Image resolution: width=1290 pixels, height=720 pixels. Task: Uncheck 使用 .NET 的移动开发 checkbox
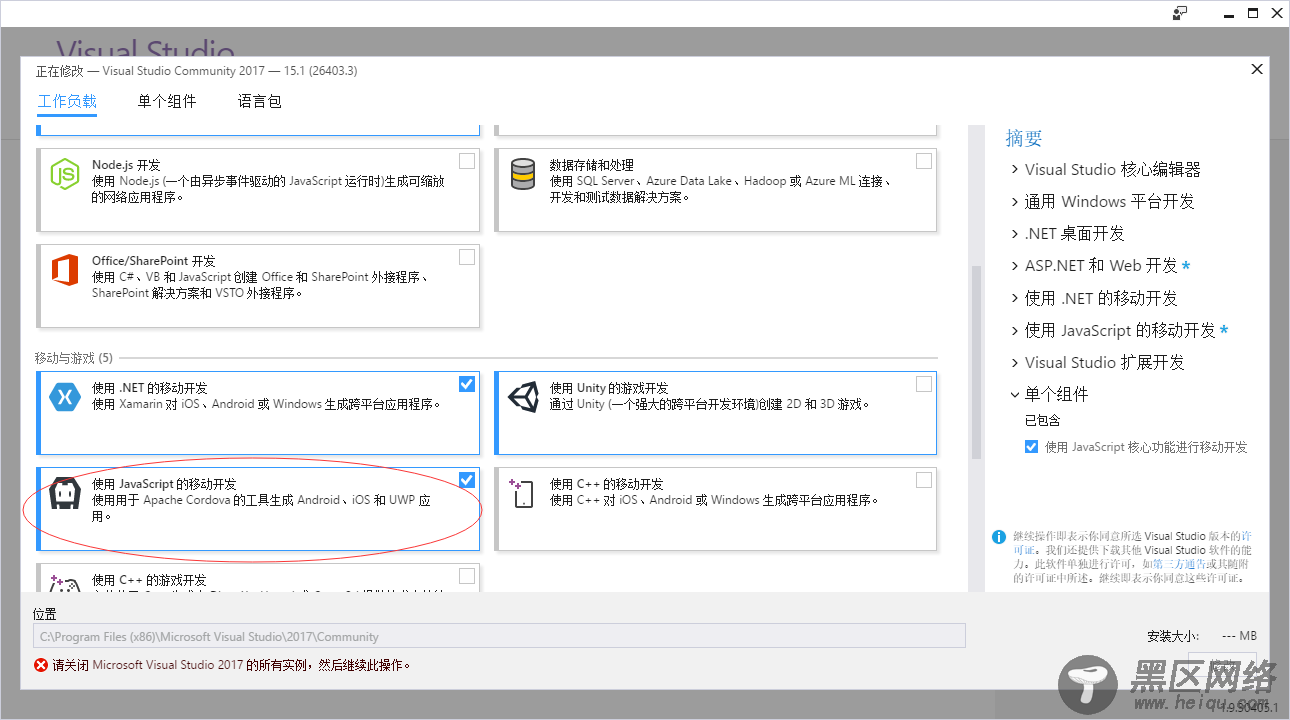point(467,384)
